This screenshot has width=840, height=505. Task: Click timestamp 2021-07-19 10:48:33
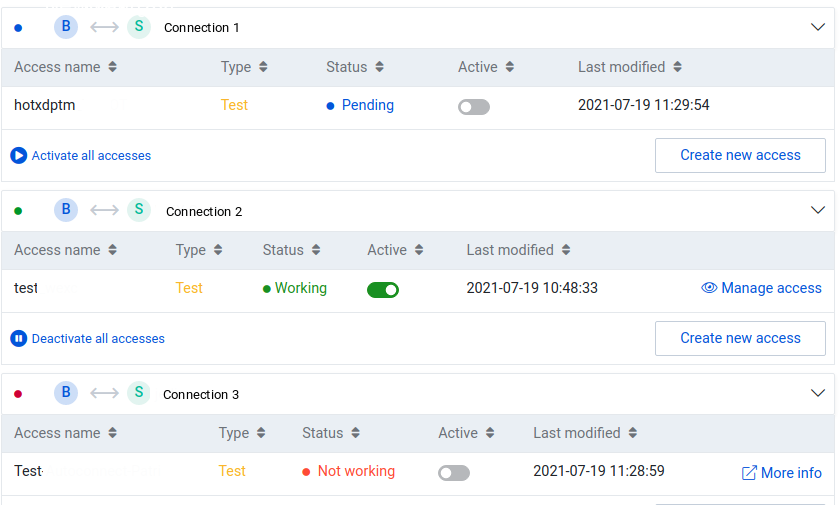pos(532,288)
